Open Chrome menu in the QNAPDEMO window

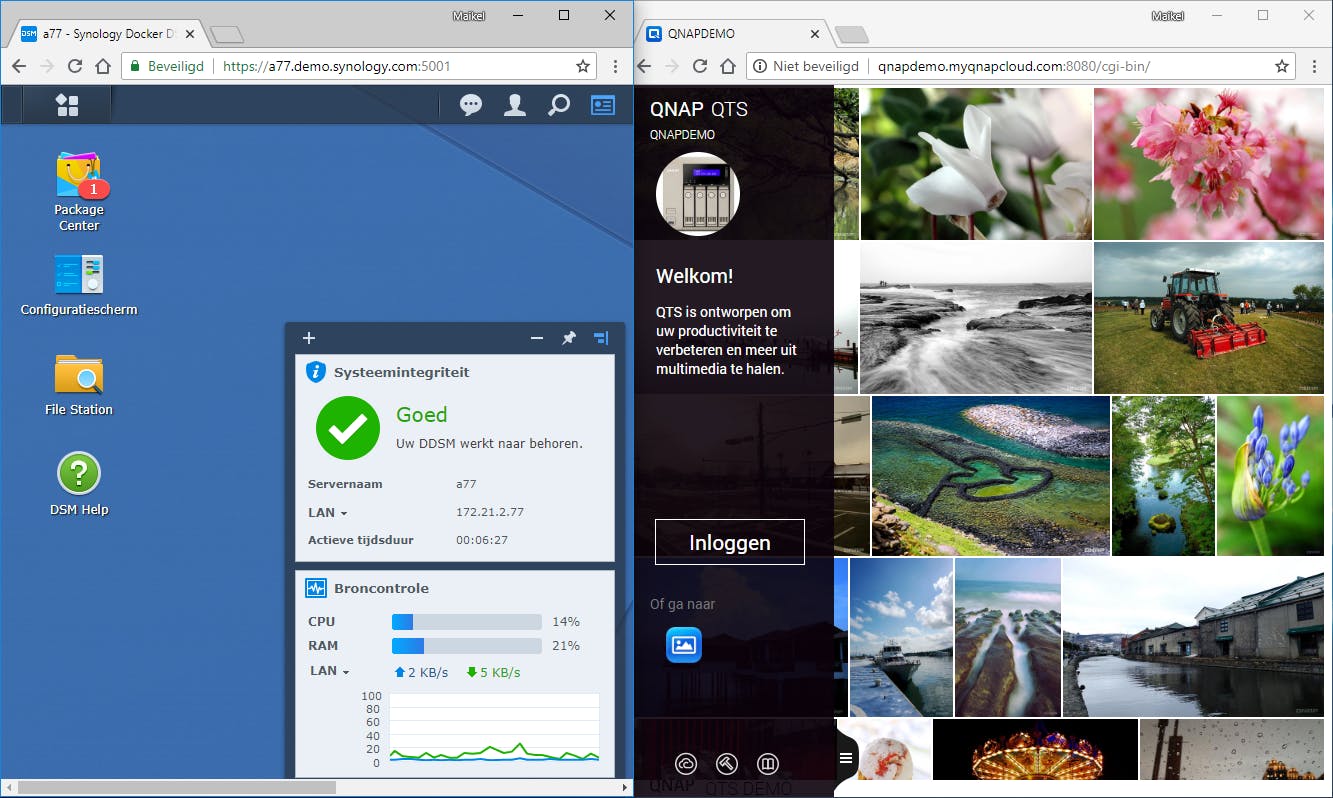[x=1313, y=66]
